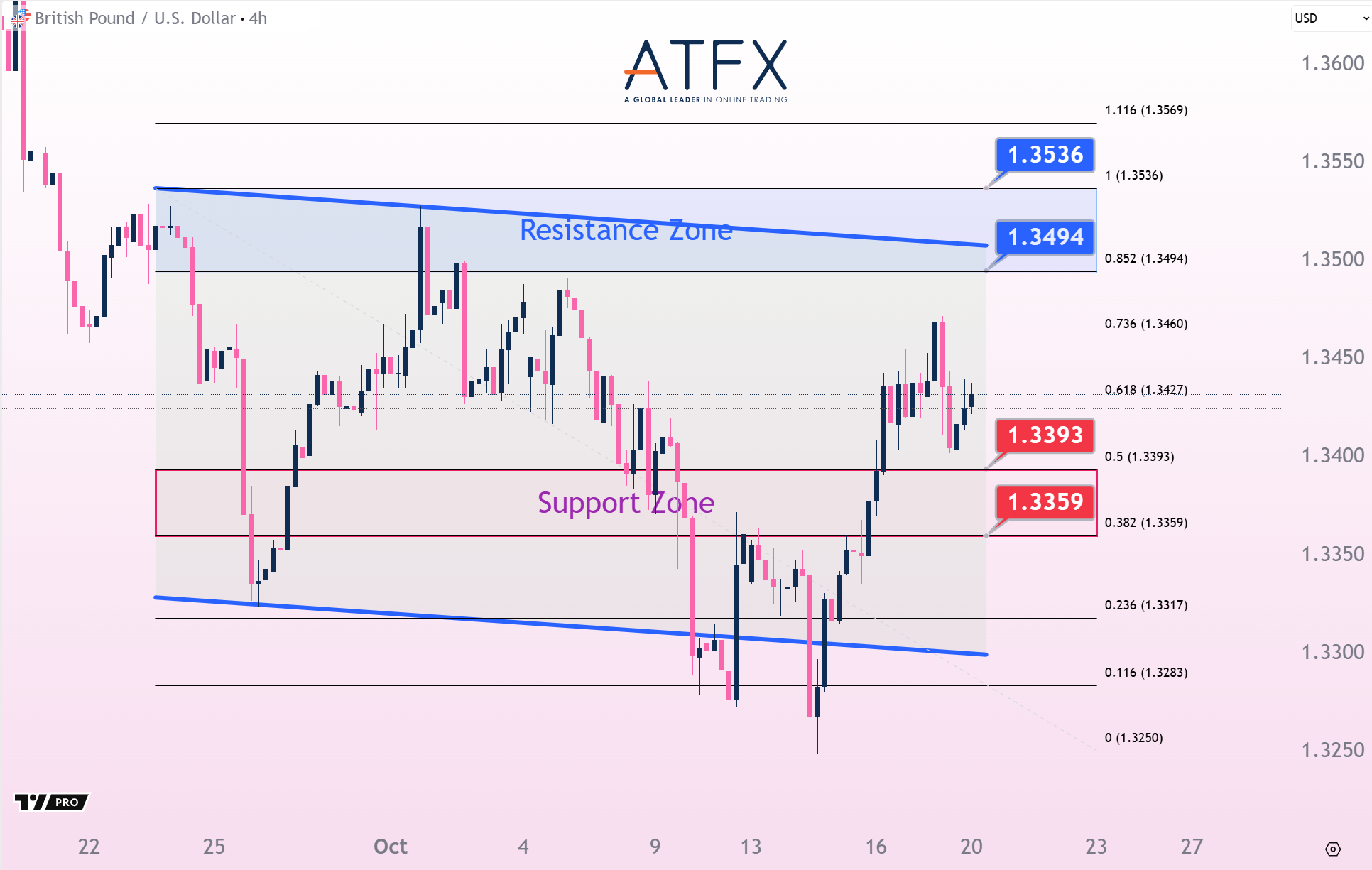The height and width of the screenshot is (870, 1372).
Task: Click the British Pound / U.S. Dollar title
Action: (135, 18)
